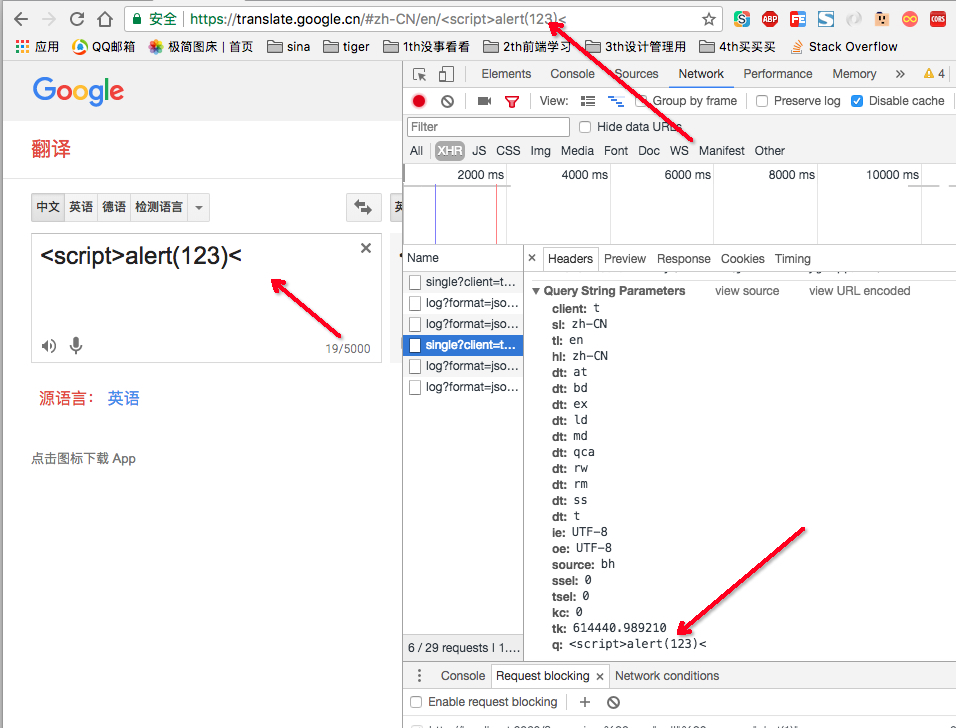Open 极简图床 bookmark
Image resolution: width=956 pixels, height=728 pixels.
pos(201,47)
